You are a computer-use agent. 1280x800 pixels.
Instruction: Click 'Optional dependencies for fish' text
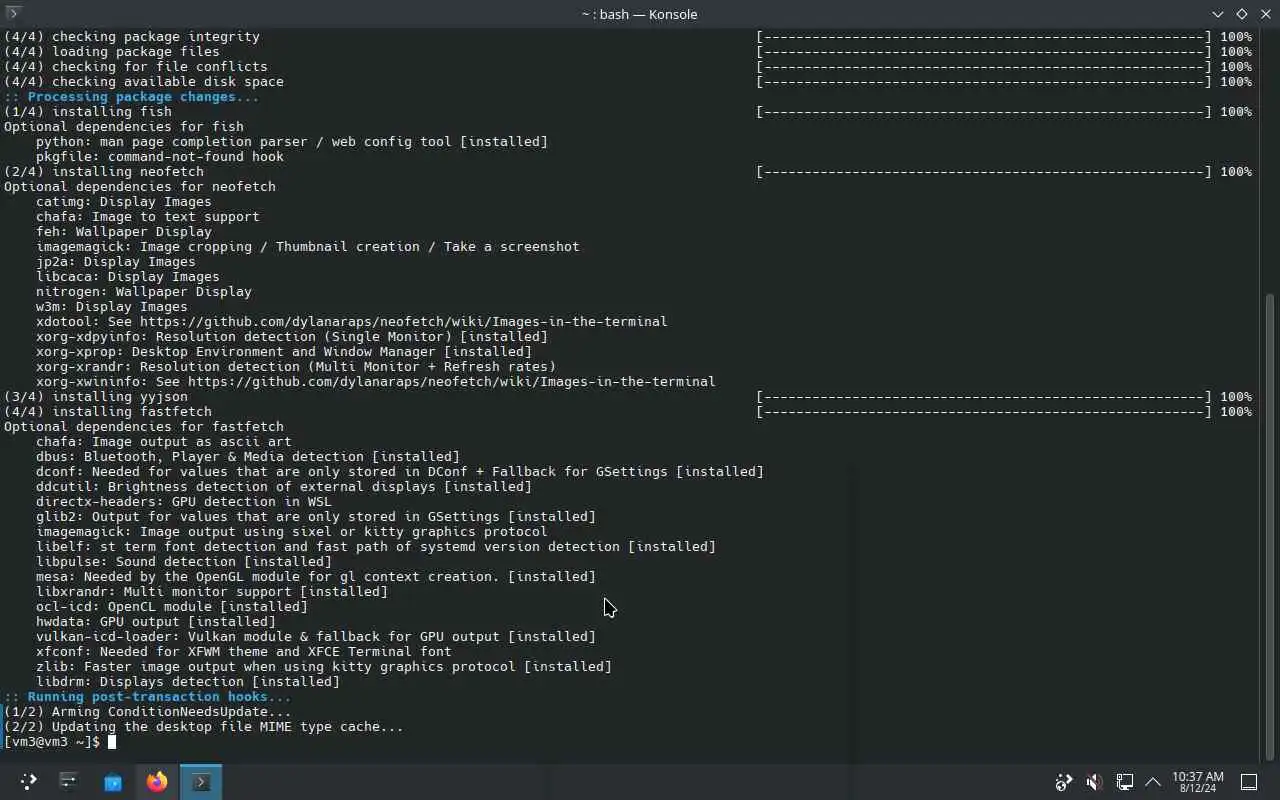pos(124,127)
